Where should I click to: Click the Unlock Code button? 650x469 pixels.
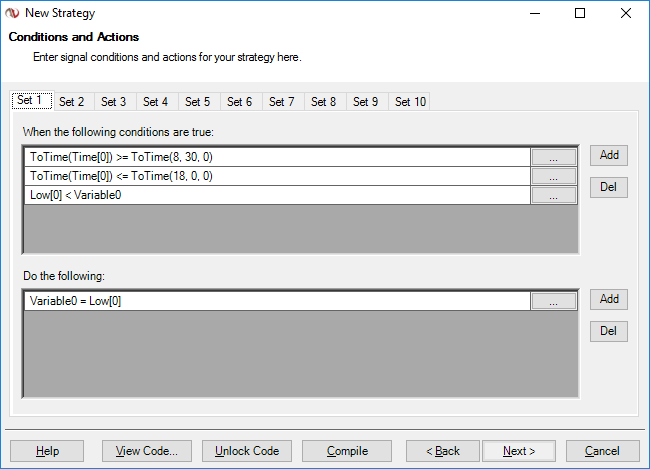247,451
